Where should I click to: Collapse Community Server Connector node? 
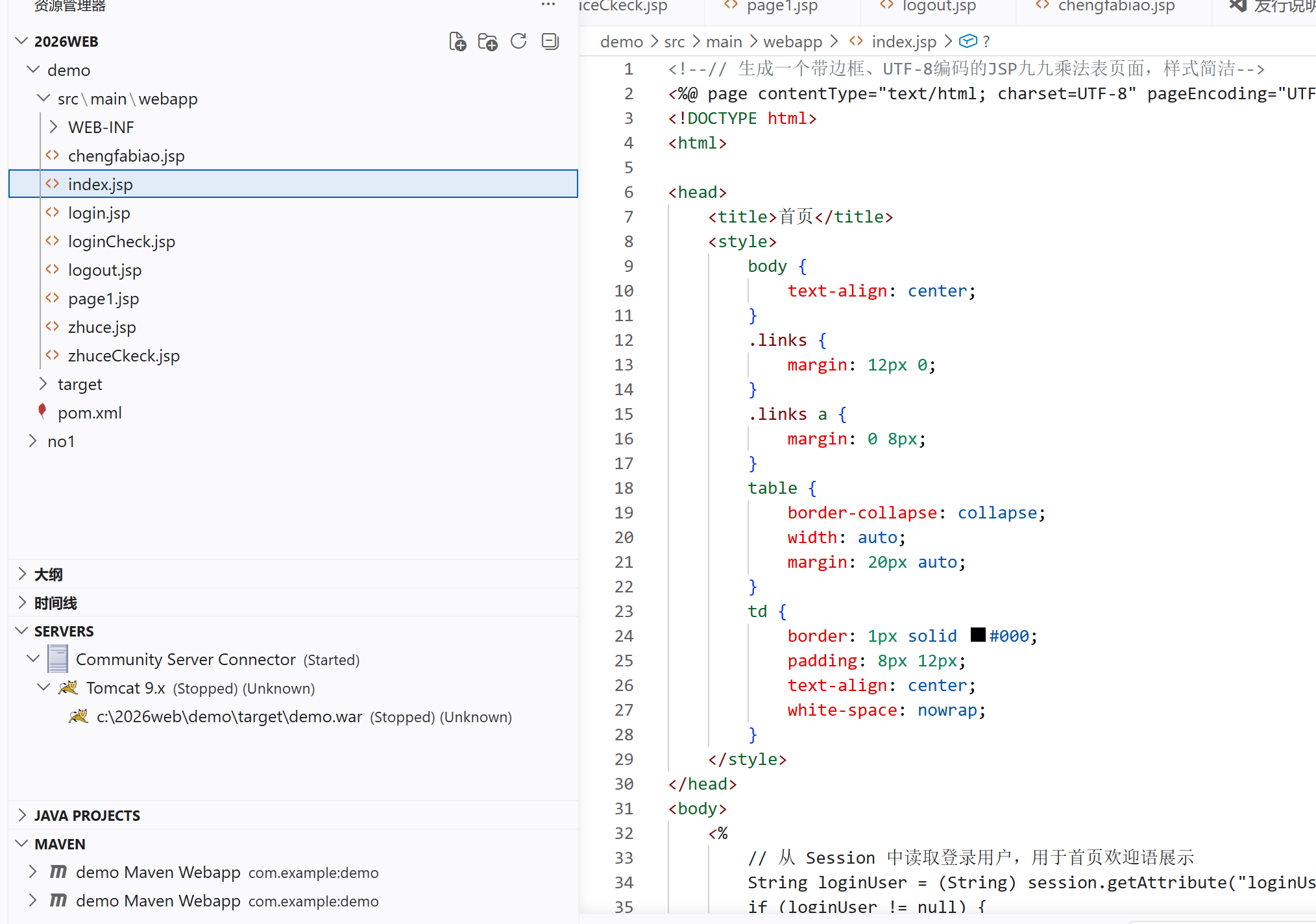pyautogui.click(x=33, y=659)
